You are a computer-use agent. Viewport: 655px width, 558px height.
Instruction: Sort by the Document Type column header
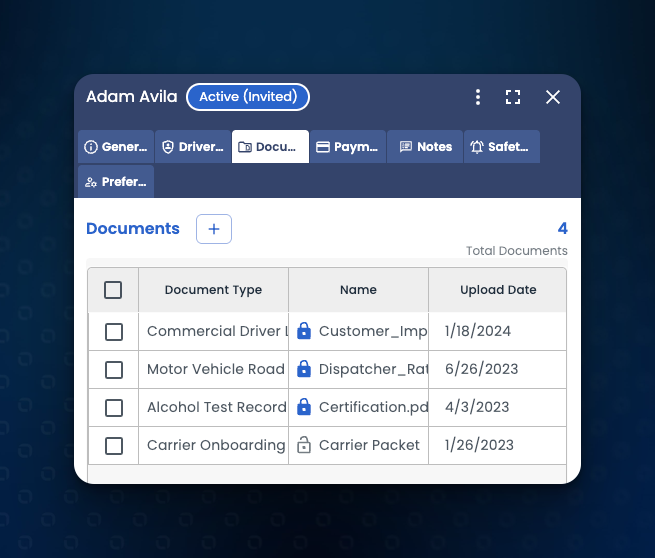(213, 290)
